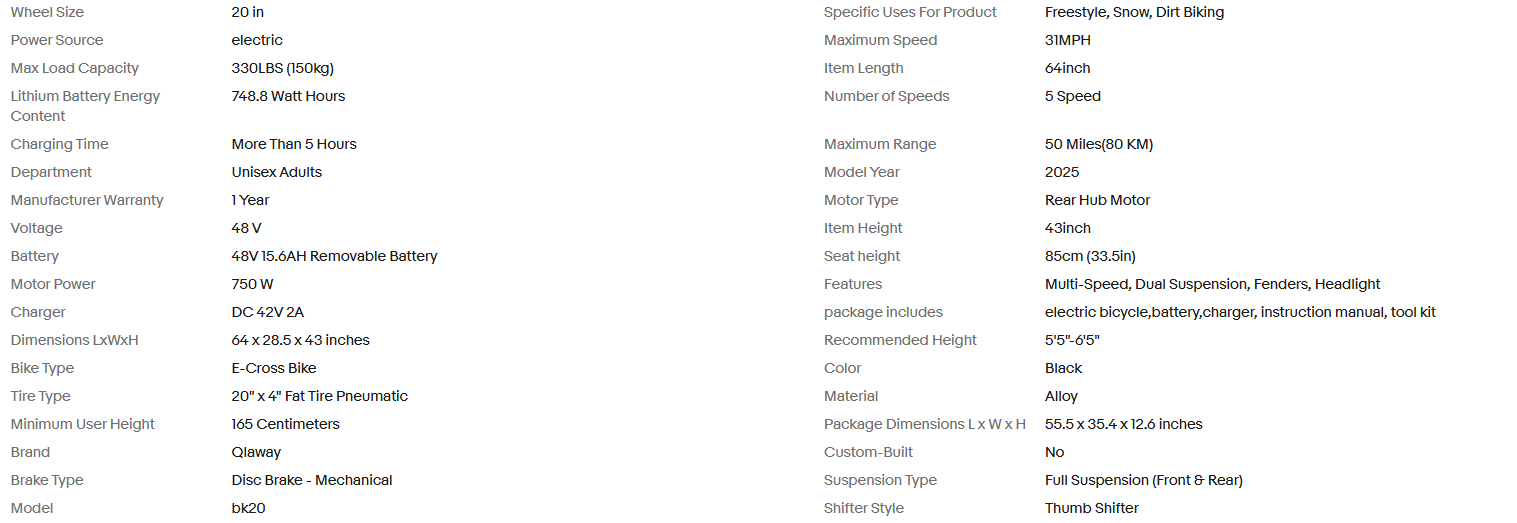Click the "Full Suspension (Front & Rear)" value
This screenshot has height=523, width=1517.
(1143, 481)
